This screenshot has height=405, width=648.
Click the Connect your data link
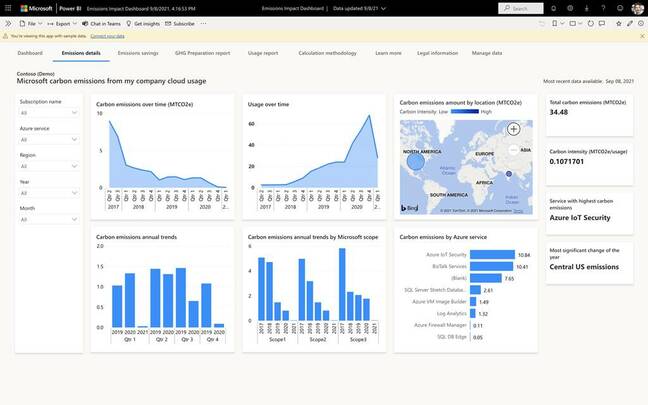tap(108, 36)
